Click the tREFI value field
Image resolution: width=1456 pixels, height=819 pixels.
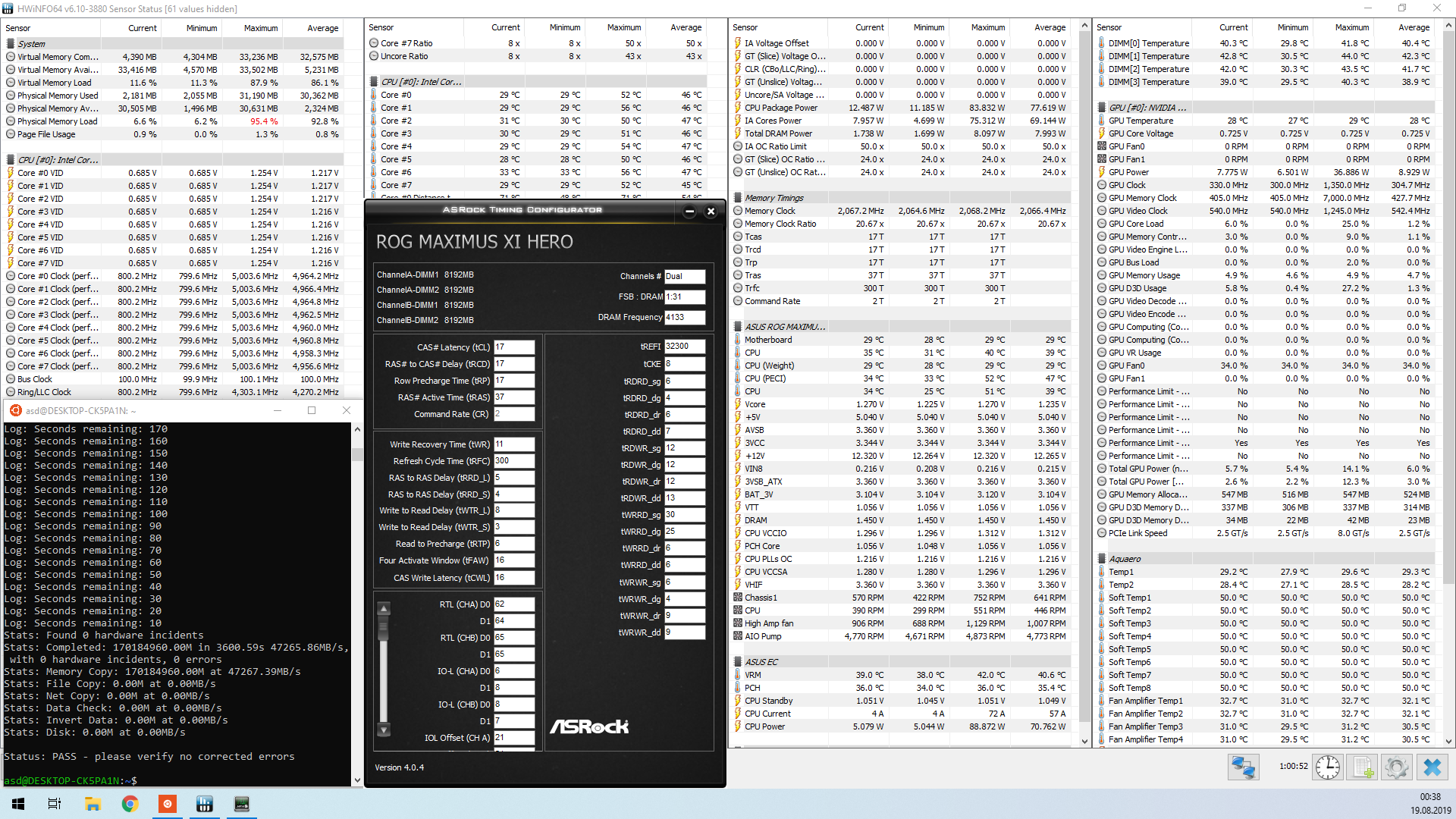click(x=684, y=347)
